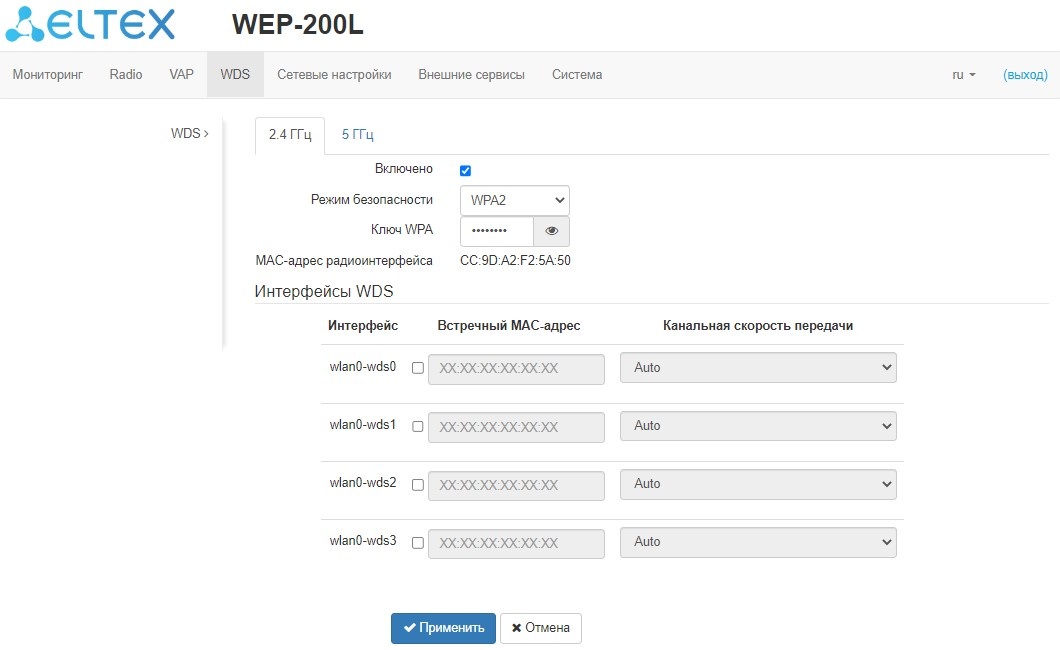1060x650 pixels.
Task: Click the Отмена button
Action: coord(540,628)
